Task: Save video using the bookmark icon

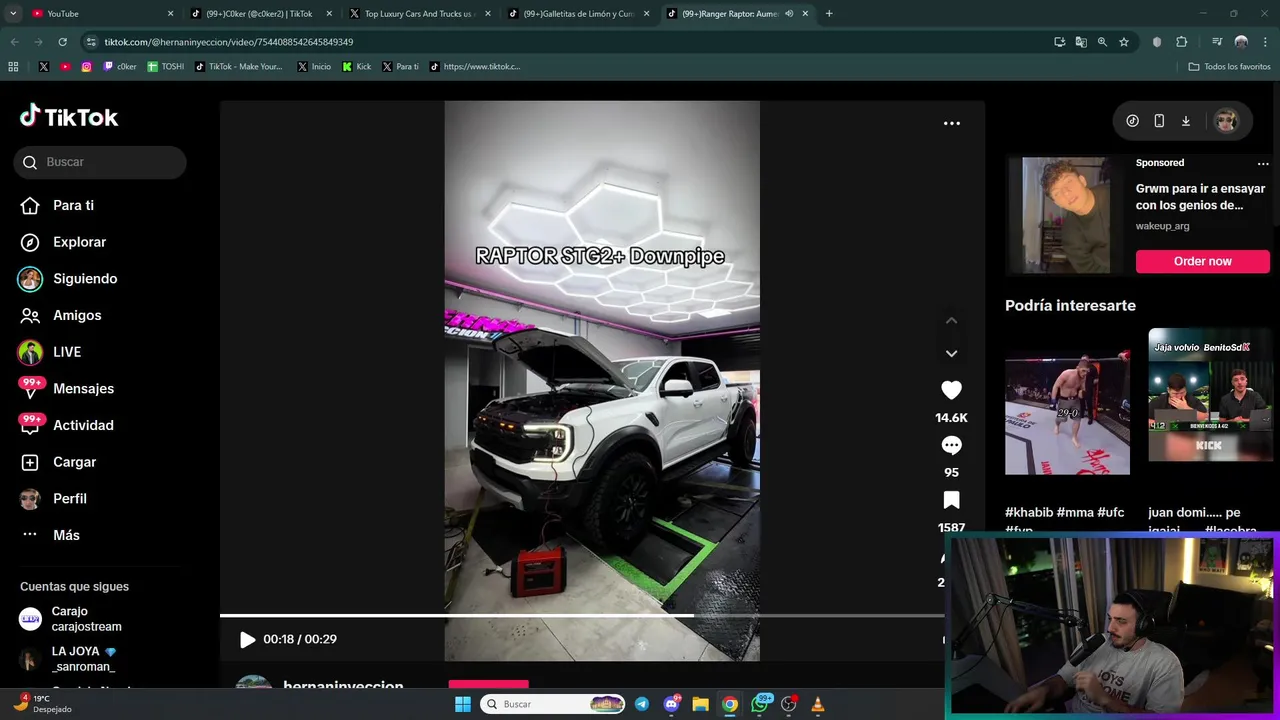Action: pos(951,500)
